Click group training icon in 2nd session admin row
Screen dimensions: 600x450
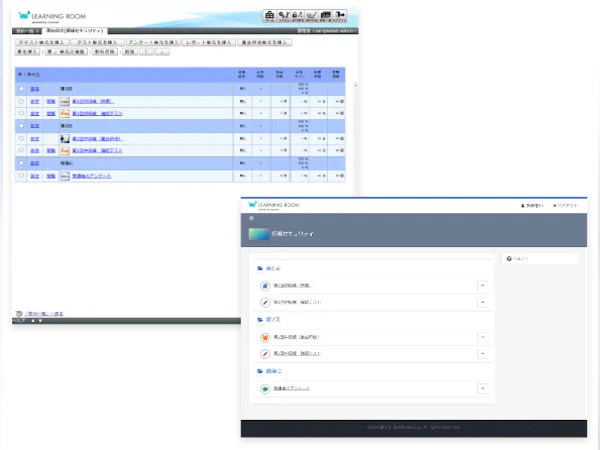(65, 139)
